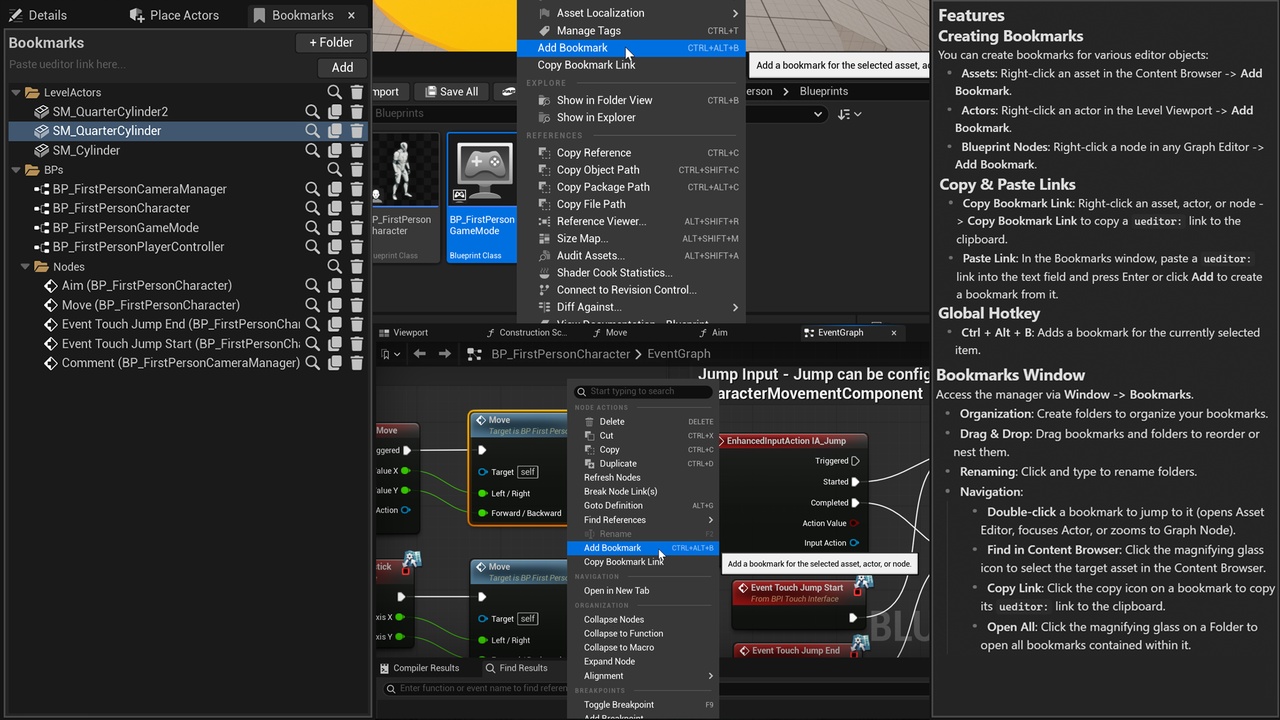1280x720 pixels.
Task: Delete the SM_Cylinder bookmark
Action: 357,151
